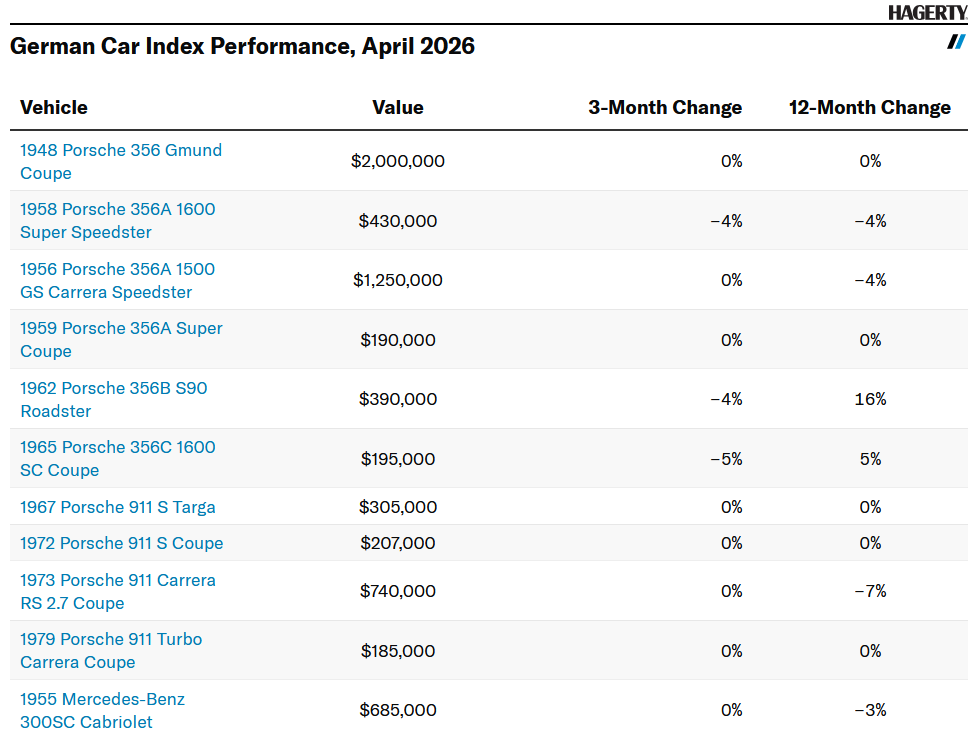Click the German Car Index Performance title

tap(242, 46)
